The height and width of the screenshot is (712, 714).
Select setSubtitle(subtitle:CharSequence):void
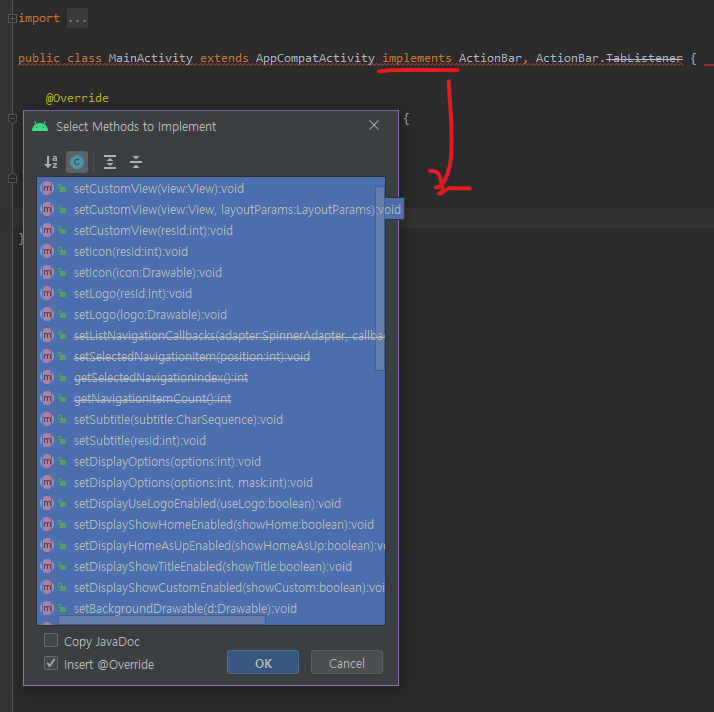(x=211, y=419)
